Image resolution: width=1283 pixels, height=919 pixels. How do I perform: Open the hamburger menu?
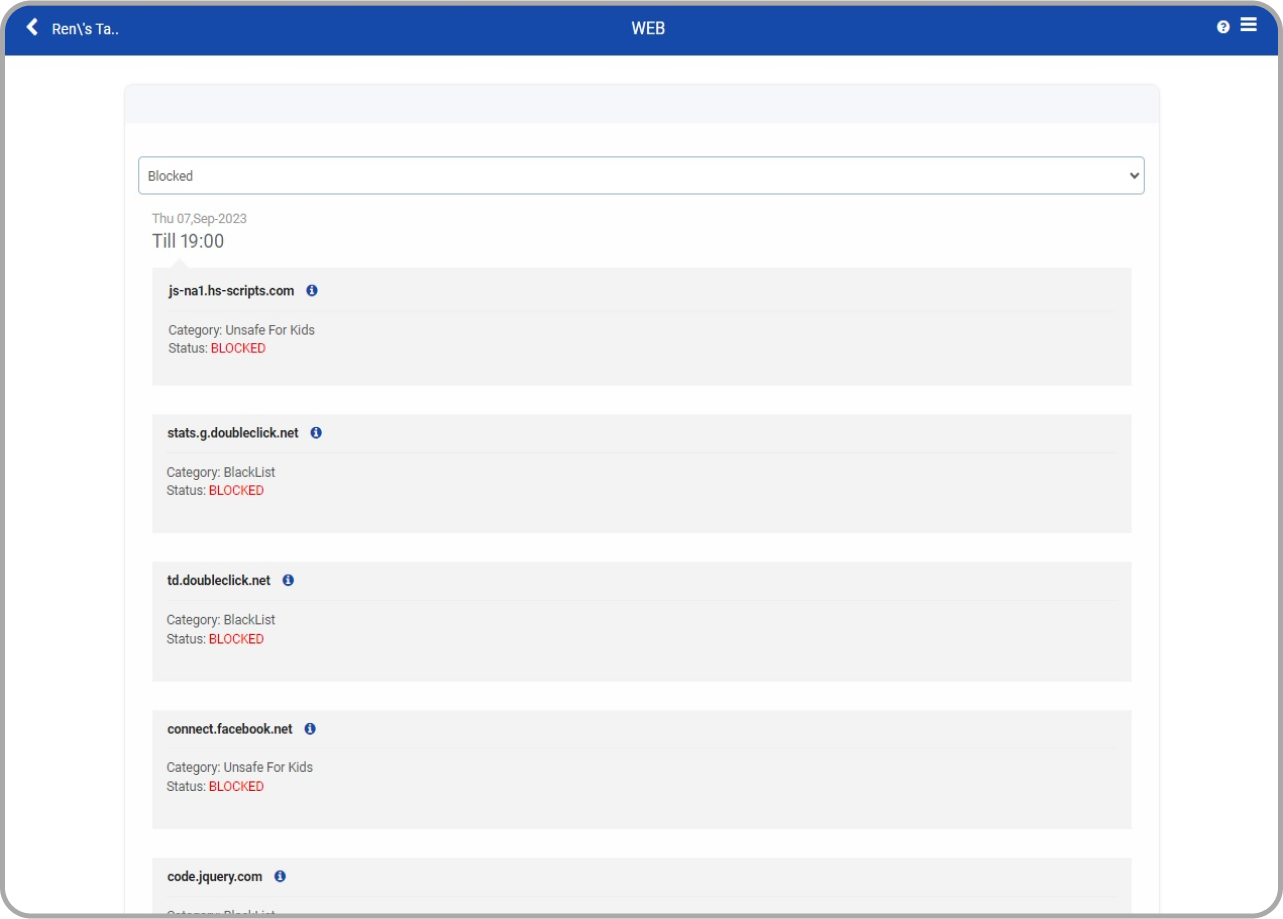pos(1249,25)
